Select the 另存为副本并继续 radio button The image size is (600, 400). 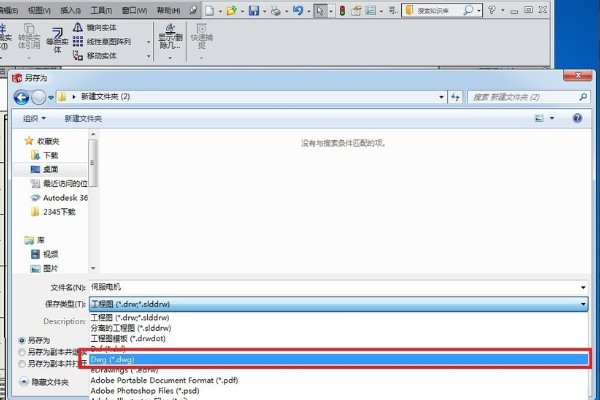click(22, 352)
